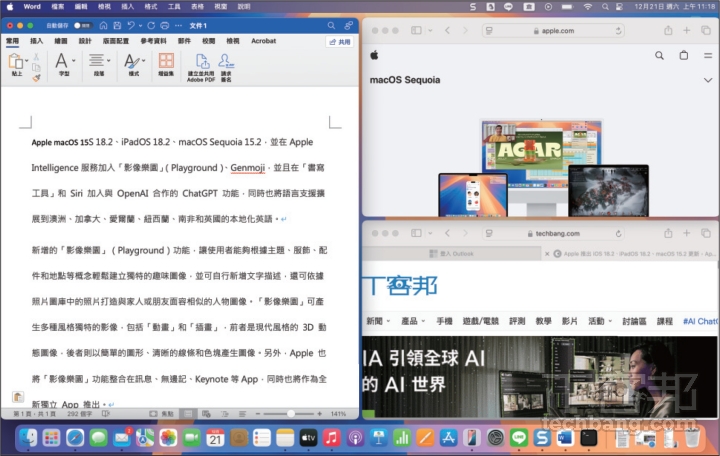This screenshot has width=720, height=456.
Task: Toggle 焦點 (Focus) mode in Word status bar
Action: (161, 414)
